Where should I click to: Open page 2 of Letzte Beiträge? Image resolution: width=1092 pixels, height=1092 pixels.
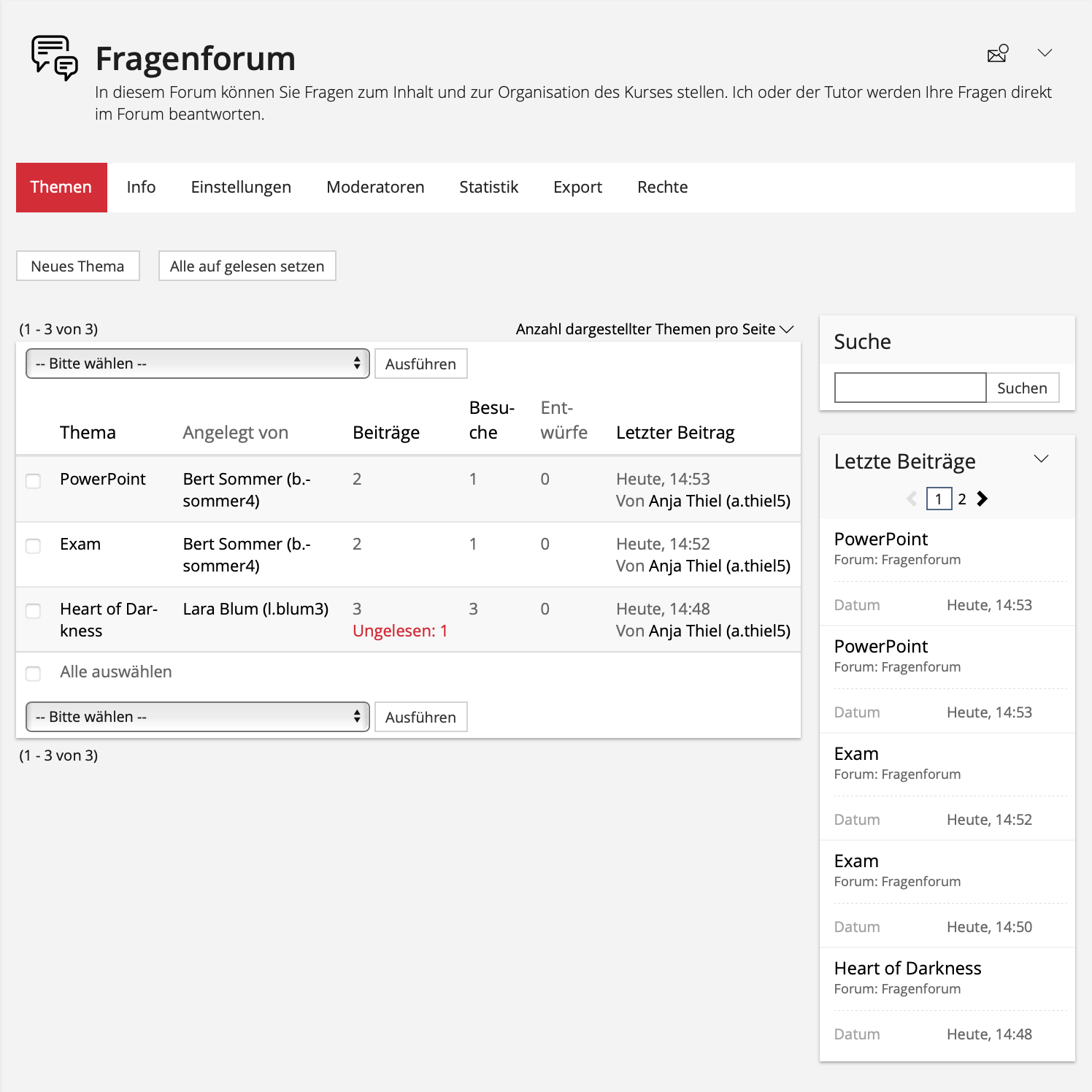pos(962,499)
